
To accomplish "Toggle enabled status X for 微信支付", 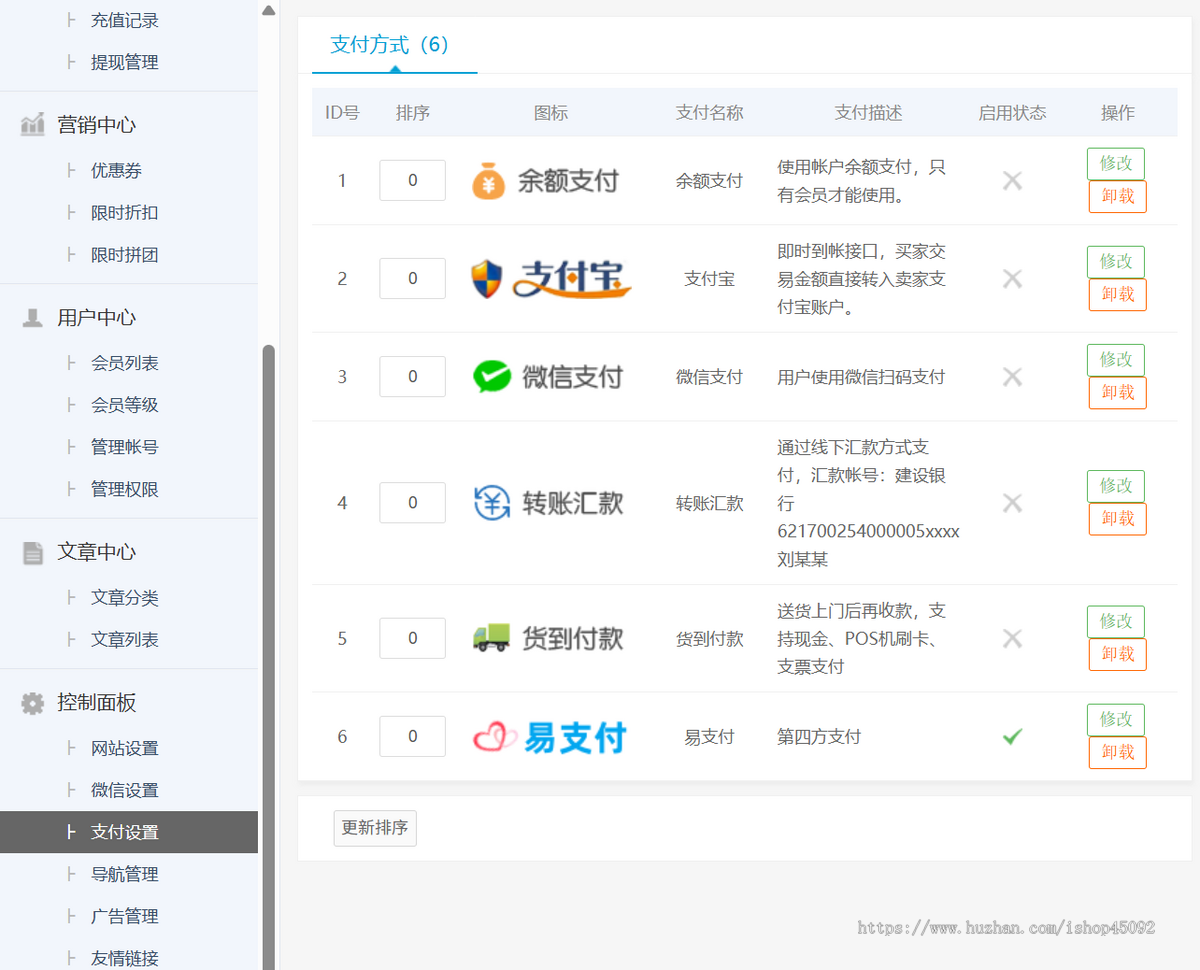I will click(1012, 377).
